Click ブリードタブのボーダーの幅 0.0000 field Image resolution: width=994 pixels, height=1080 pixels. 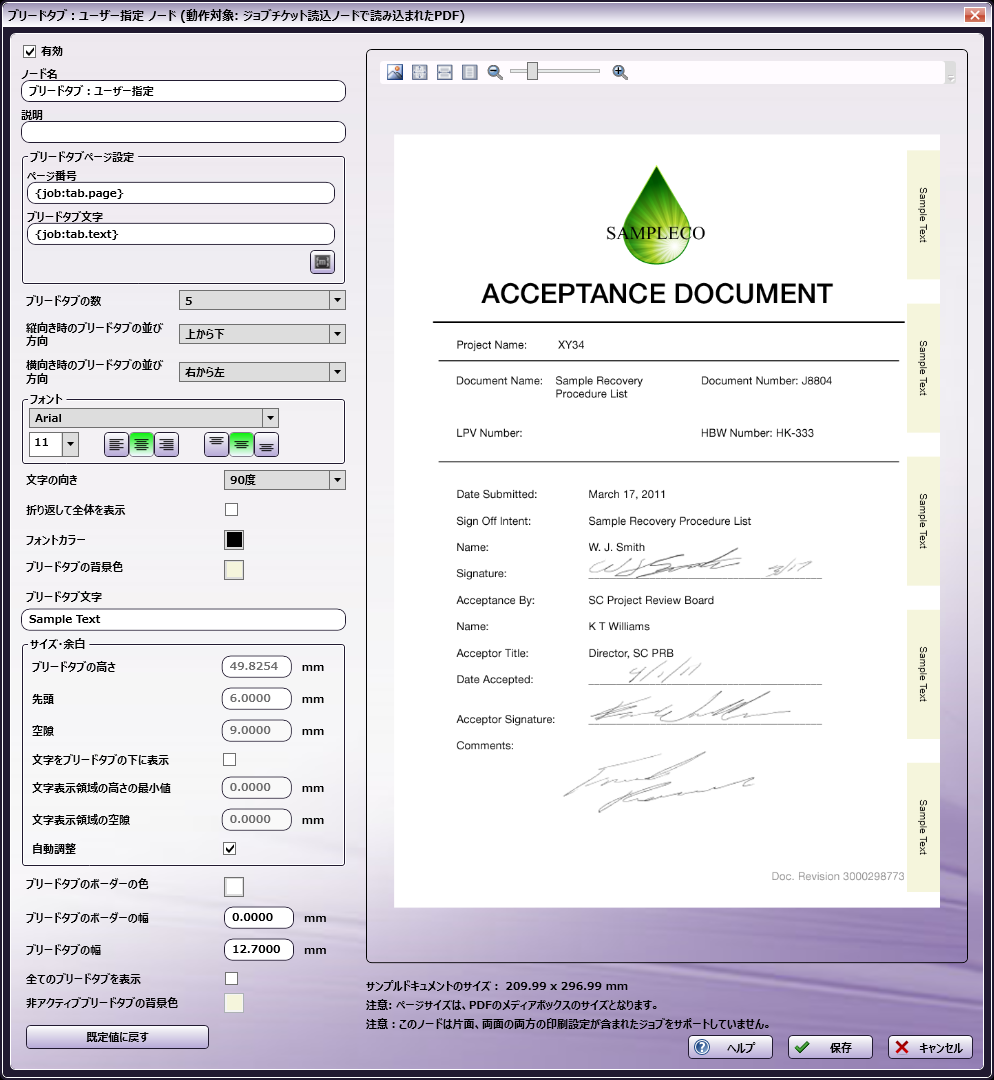259,917
